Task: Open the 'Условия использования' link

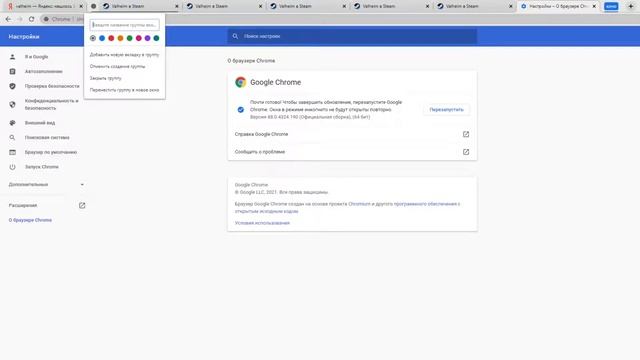Action: point(262,223)
